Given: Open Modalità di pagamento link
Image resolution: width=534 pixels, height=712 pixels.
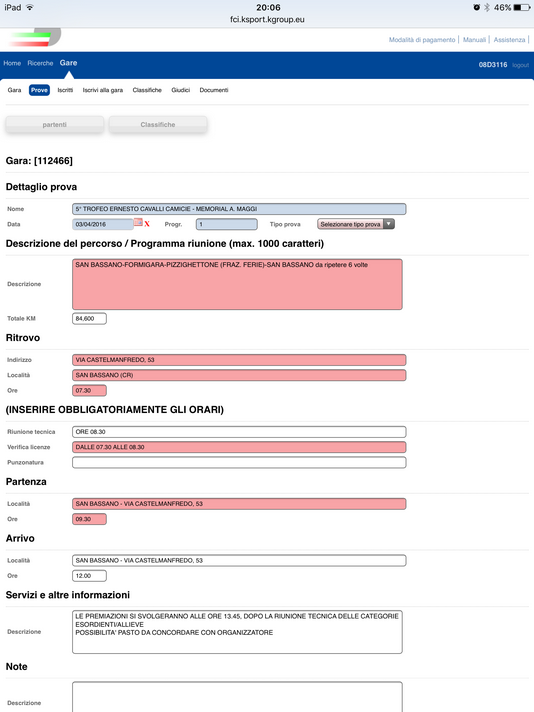Looking at the screenshot, I should tap(422, 40).
